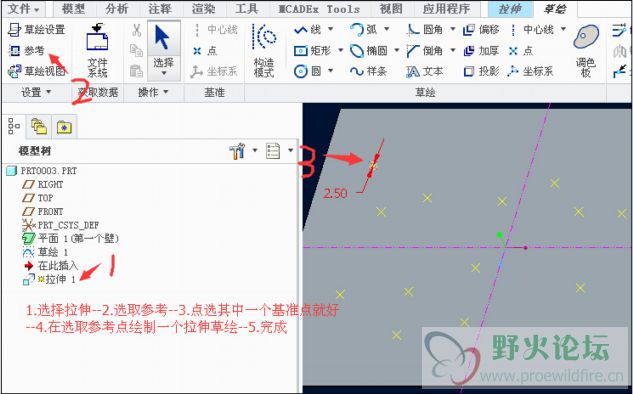
Task: Click datum 坐标系 in 基准 group
Action: (x=214, y=71)
